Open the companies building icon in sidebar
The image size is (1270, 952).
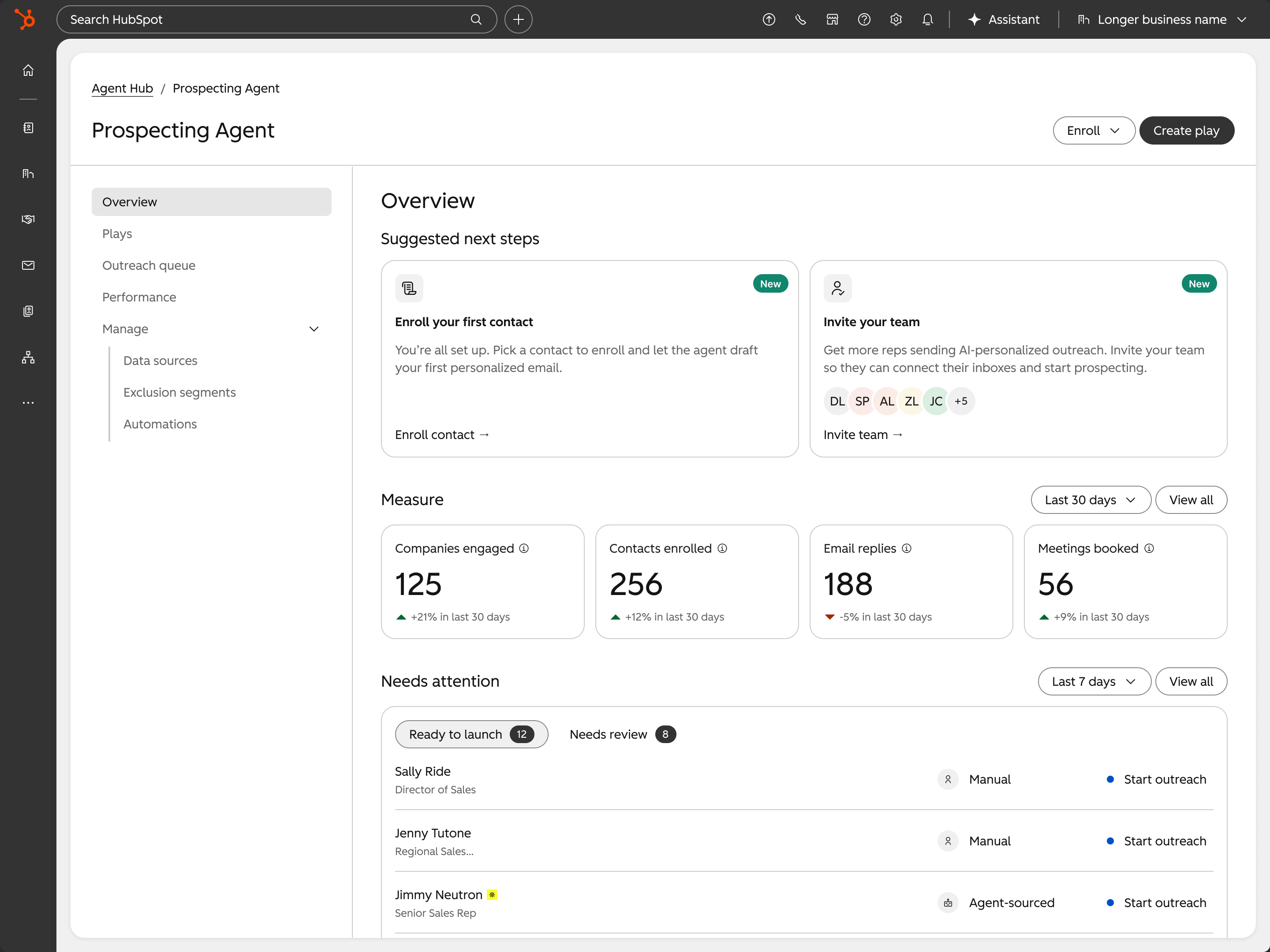pos(28,173)
